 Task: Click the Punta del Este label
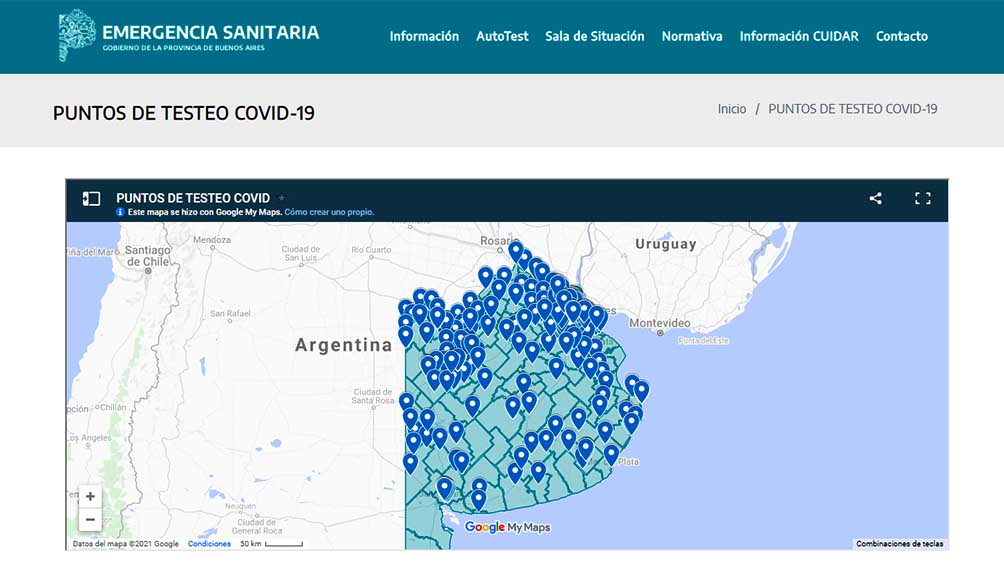coord(704,341)
